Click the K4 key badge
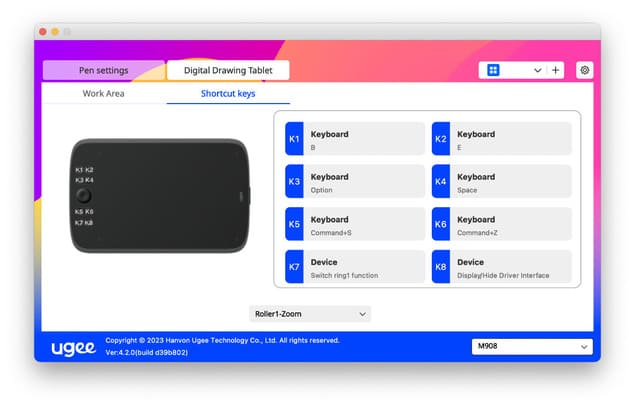Viewport: 635px width, 407px height. coord(441,181)
